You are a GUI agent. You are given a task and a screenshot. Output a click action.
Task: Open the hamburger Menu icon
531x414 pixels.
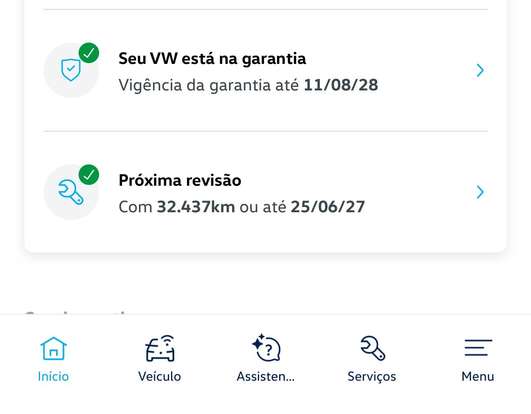478,348
